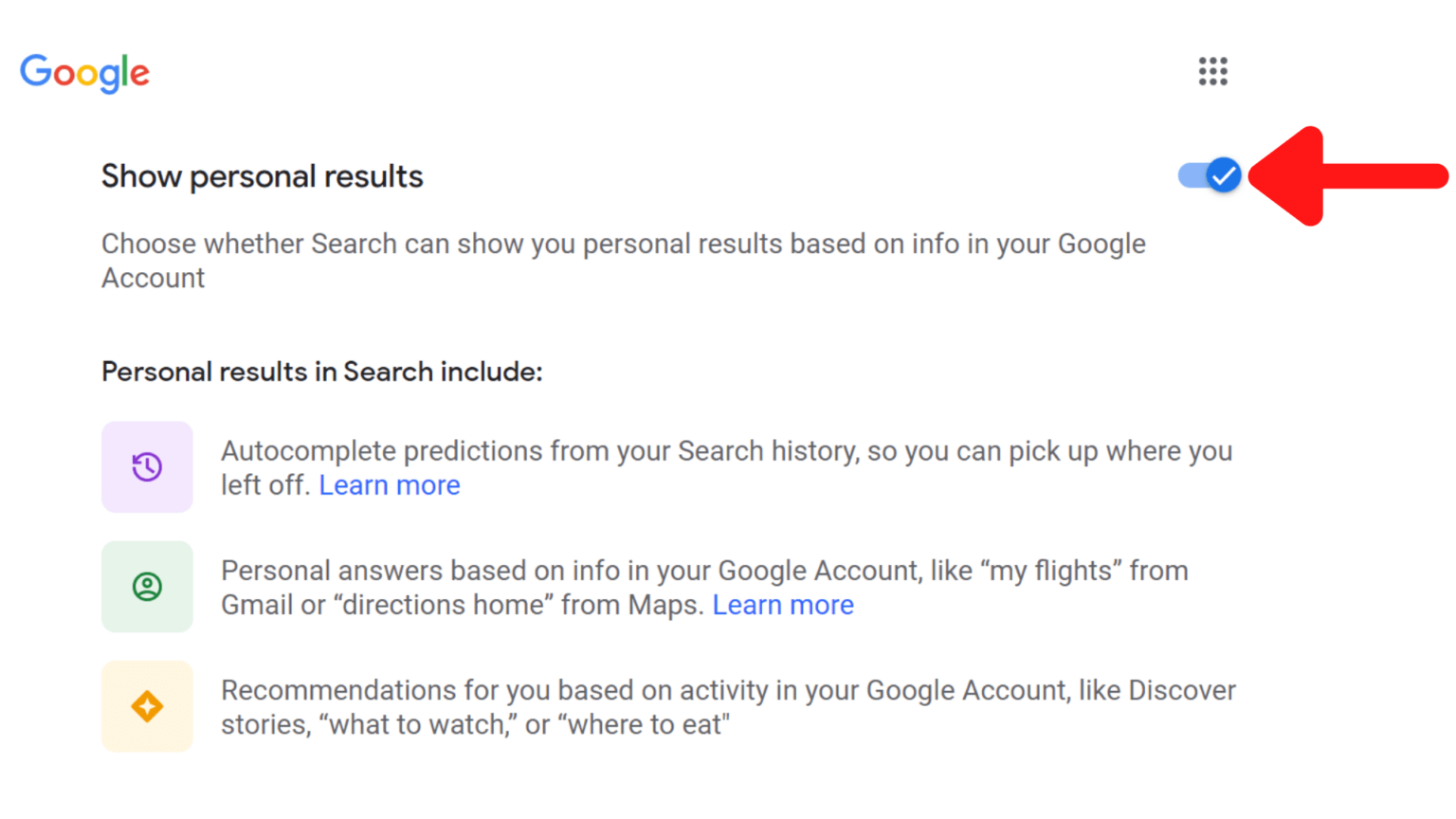Screen dimensions: 1456x819
Task: Open Learn more about autocomplete predictions
Action: coord(390,485)
